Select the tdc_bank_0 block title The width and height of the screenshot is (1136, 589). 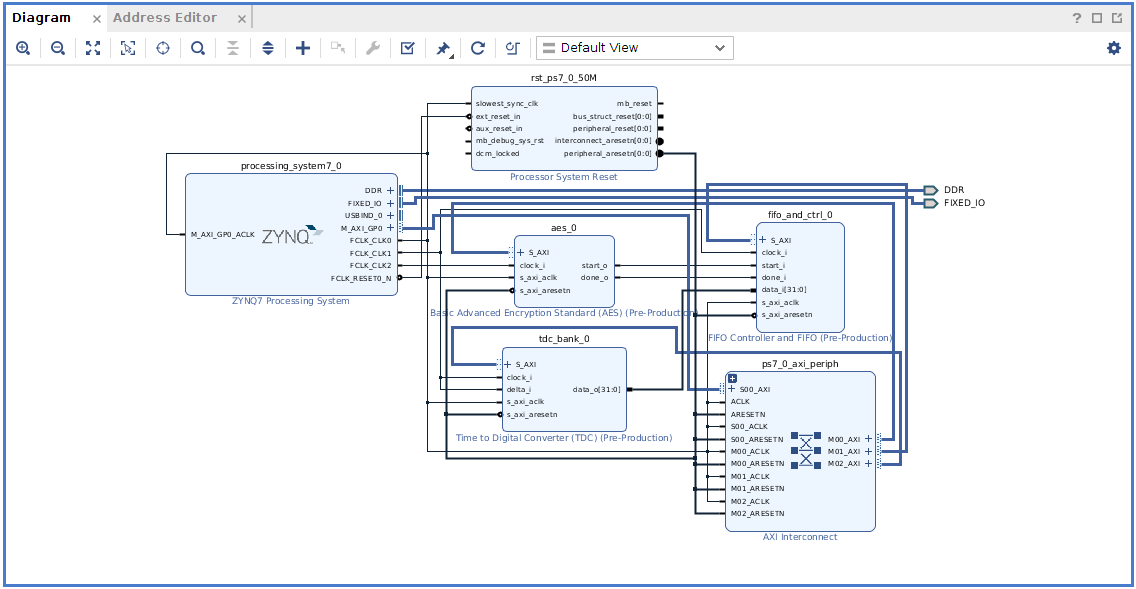point(564,338)
